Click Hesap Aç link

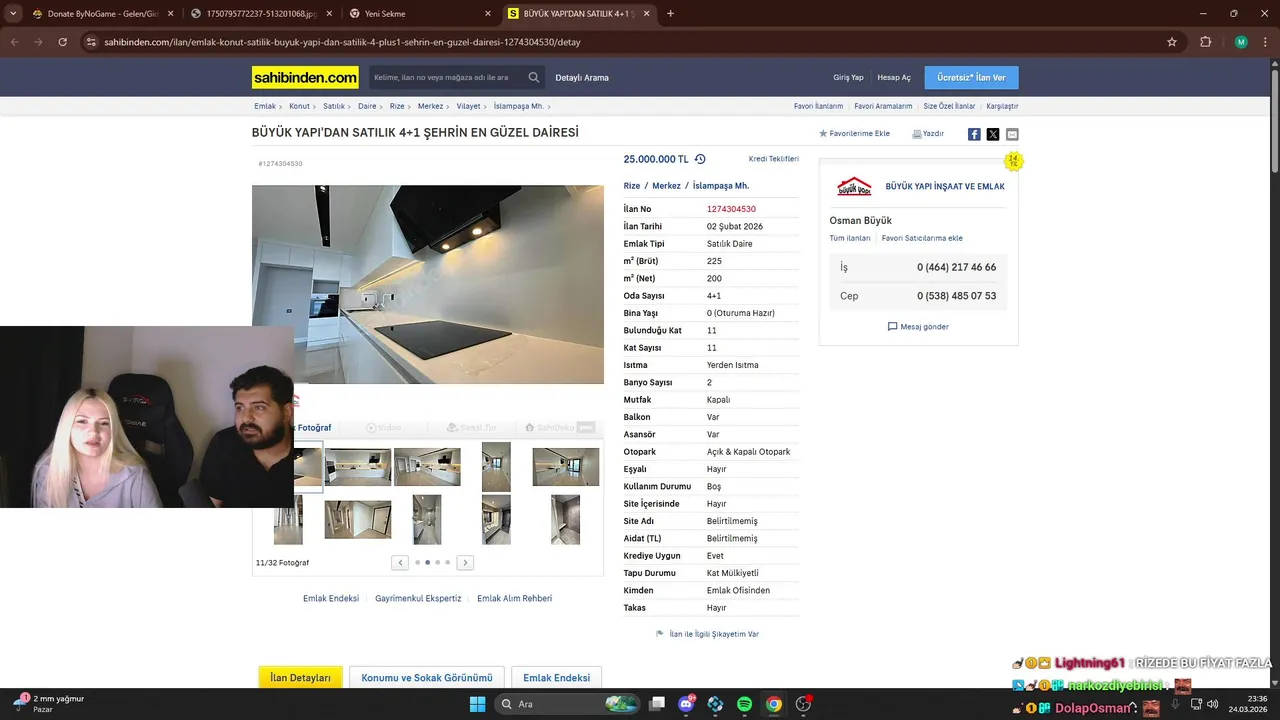[x=894, y=78]
